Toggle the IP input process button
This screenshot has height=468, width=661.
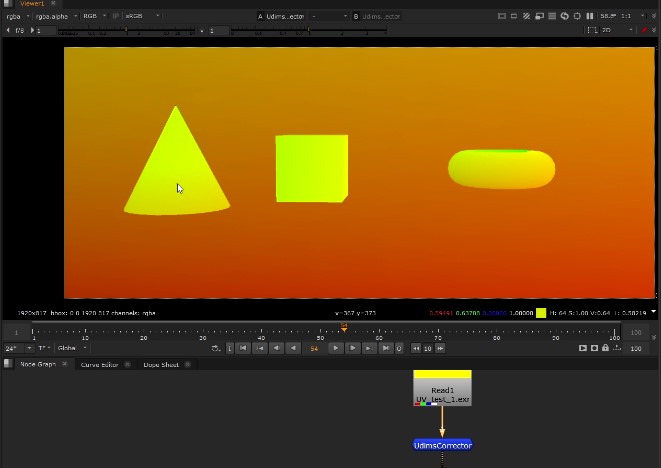pos(115,16)
